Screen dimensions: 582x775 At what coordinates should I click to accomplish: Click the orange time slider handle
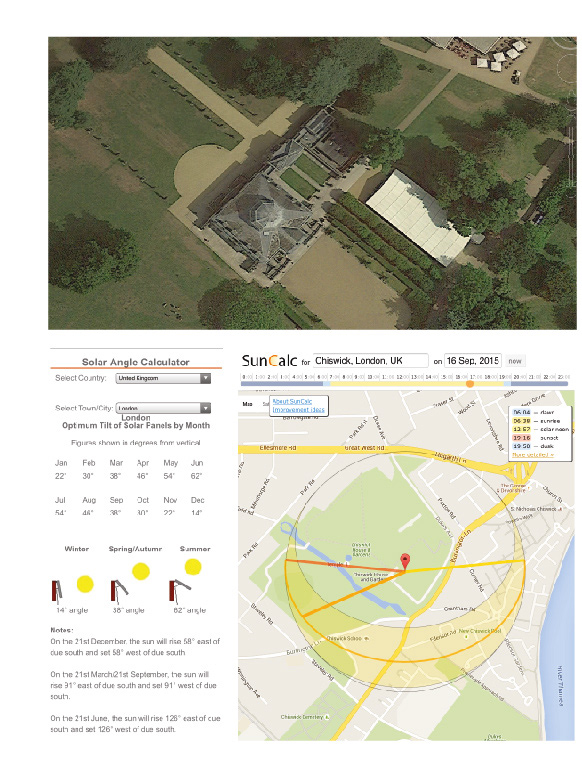470,384
